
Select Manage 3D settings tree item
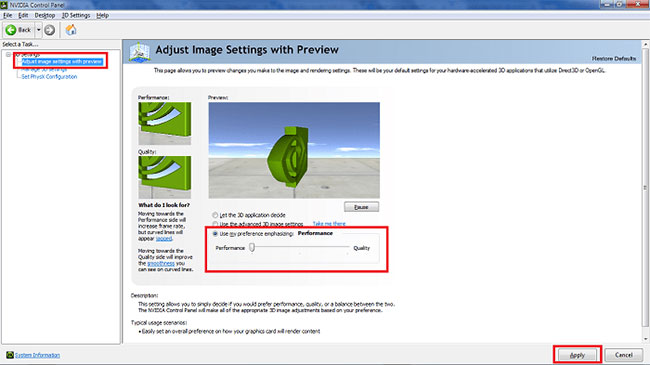tap(44, 69)
